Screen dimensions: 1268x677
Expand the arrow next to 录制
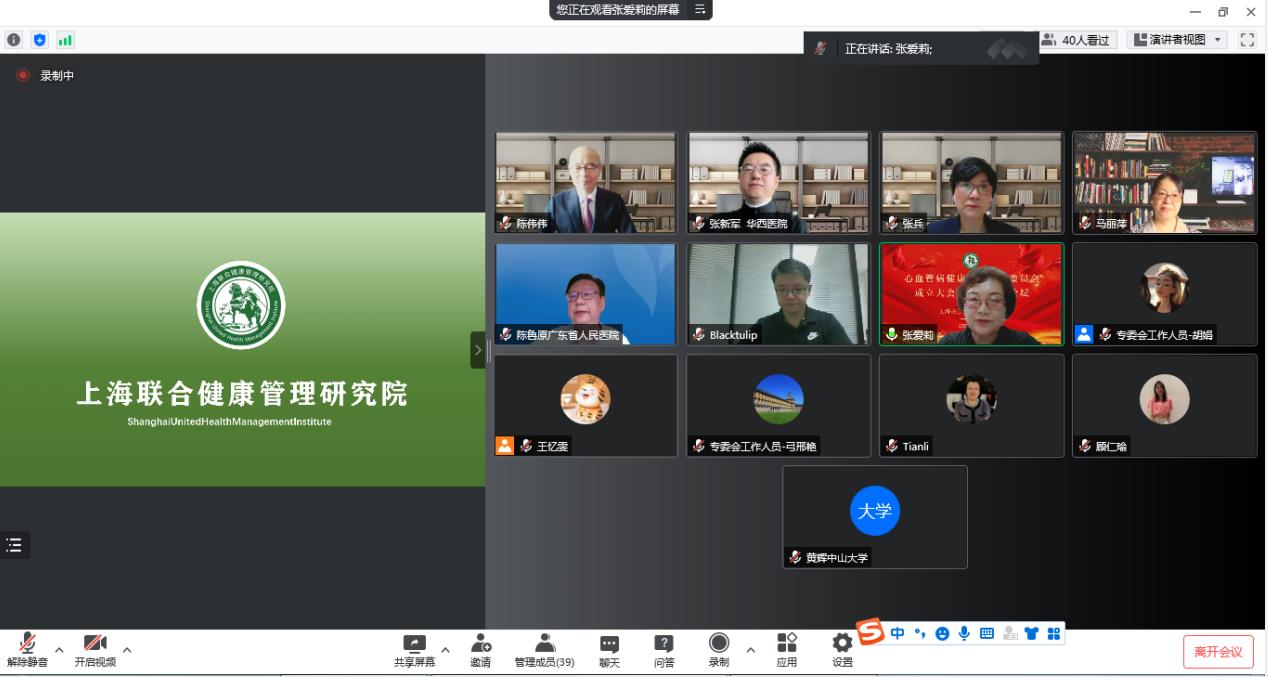pyautogui.click(x=750, y=651)
